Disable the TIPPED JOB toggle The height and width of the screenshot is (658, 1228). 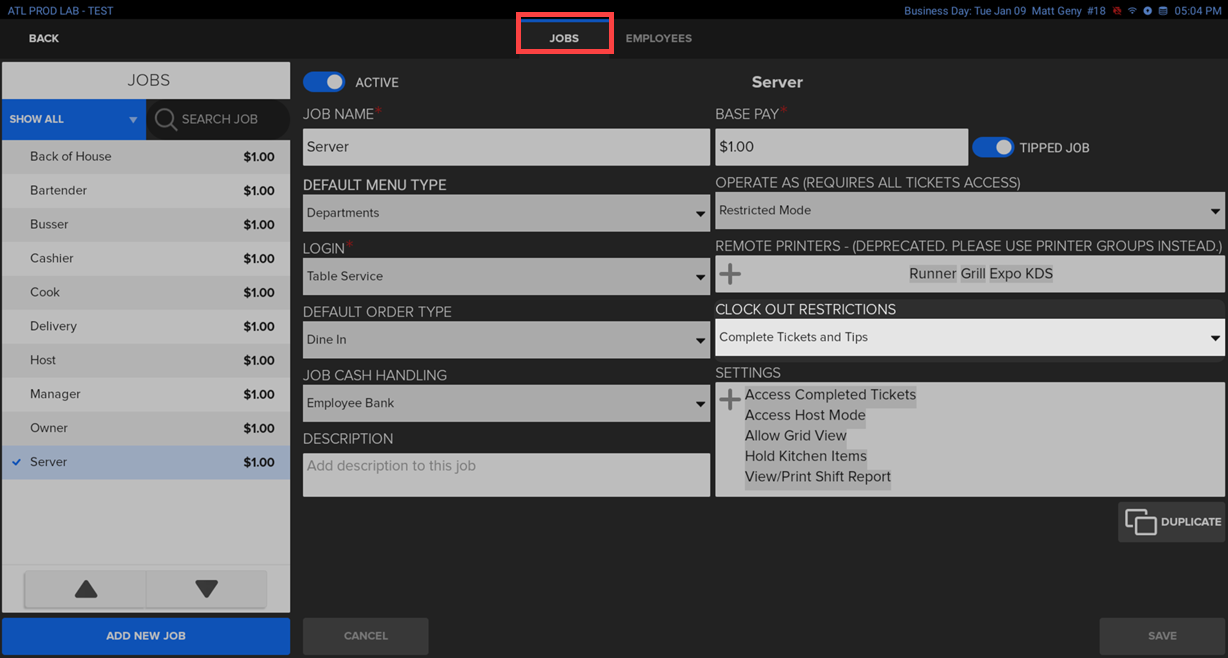point(993,147)
